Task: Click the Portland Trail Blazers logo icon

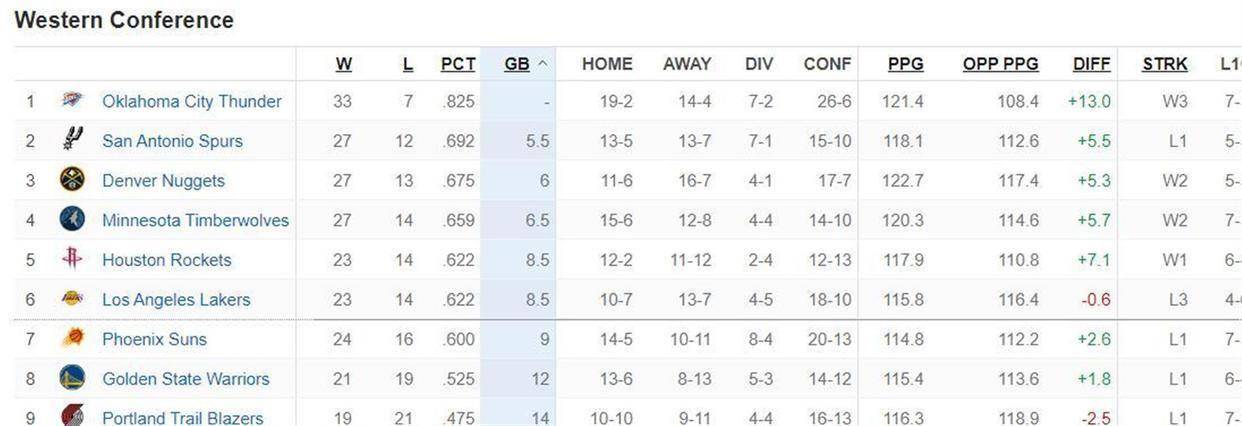Action: pyautogui.click(x=71, y=416)
